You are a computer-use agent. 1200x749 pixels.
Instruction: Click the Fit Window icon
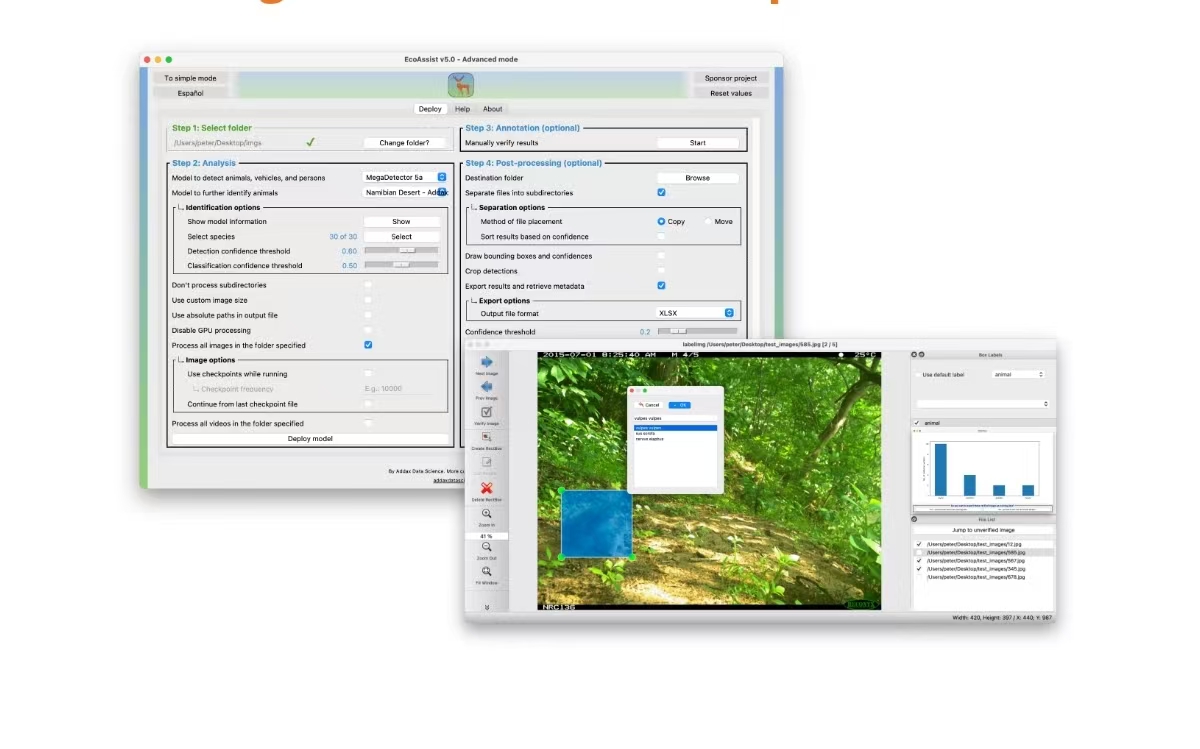487,572
